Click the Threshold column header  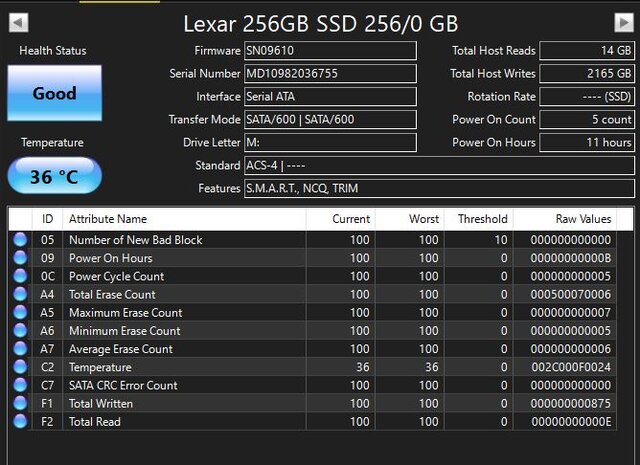tap(482, 219)
